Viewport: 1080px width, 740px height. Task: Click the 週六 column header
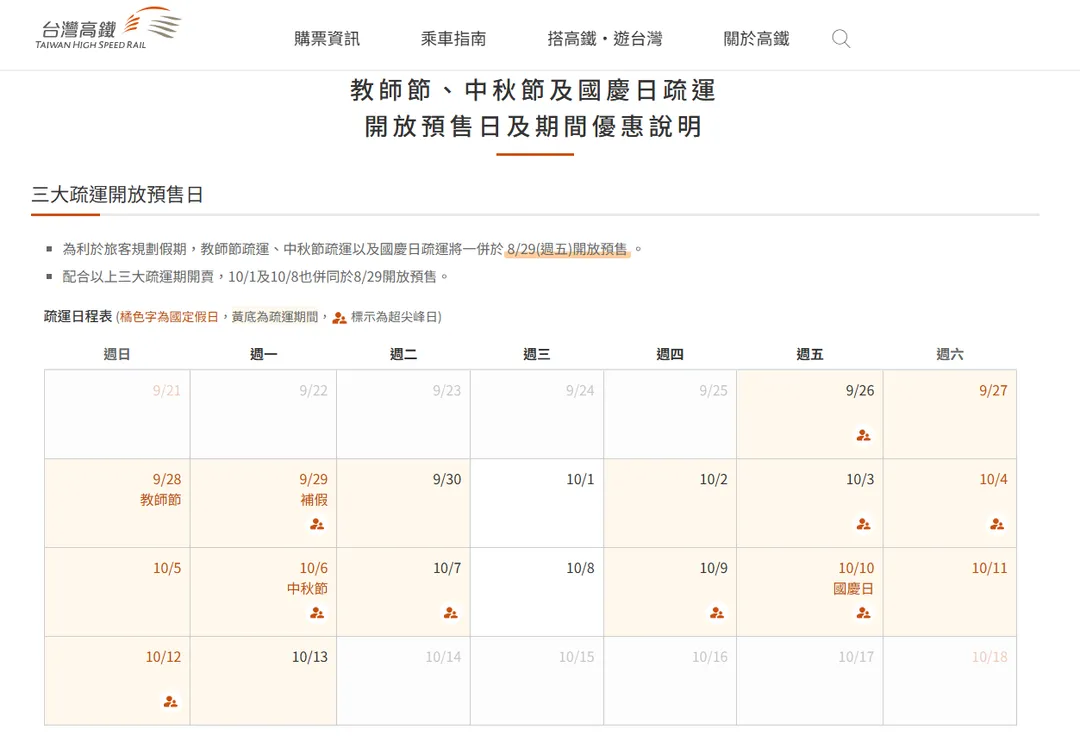[950, 354]
